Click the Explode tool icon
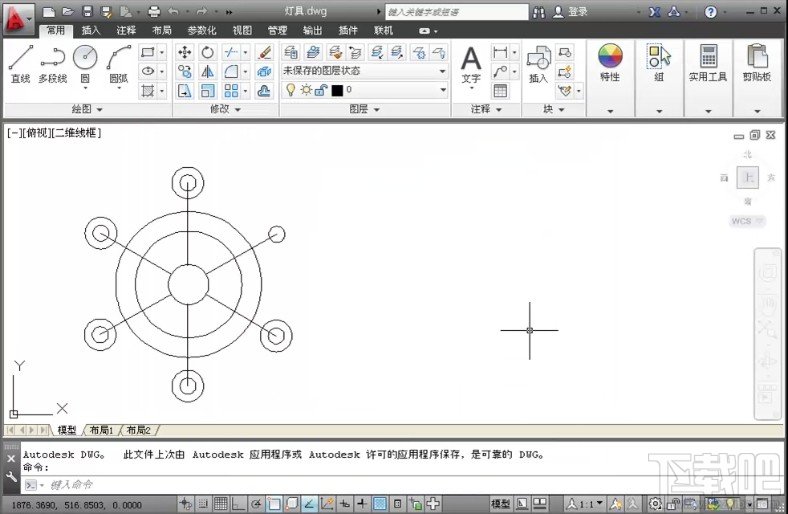 coord(264,71)
